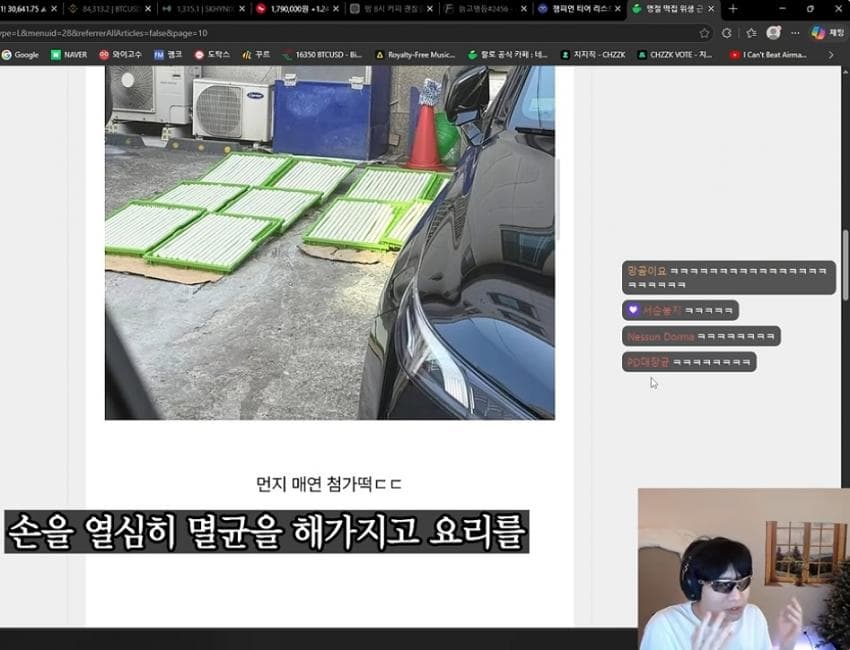This screenshot has width=850, height=650.
Task: Open the CHZZK VOTE bookmark
Action: click(674, 55)
